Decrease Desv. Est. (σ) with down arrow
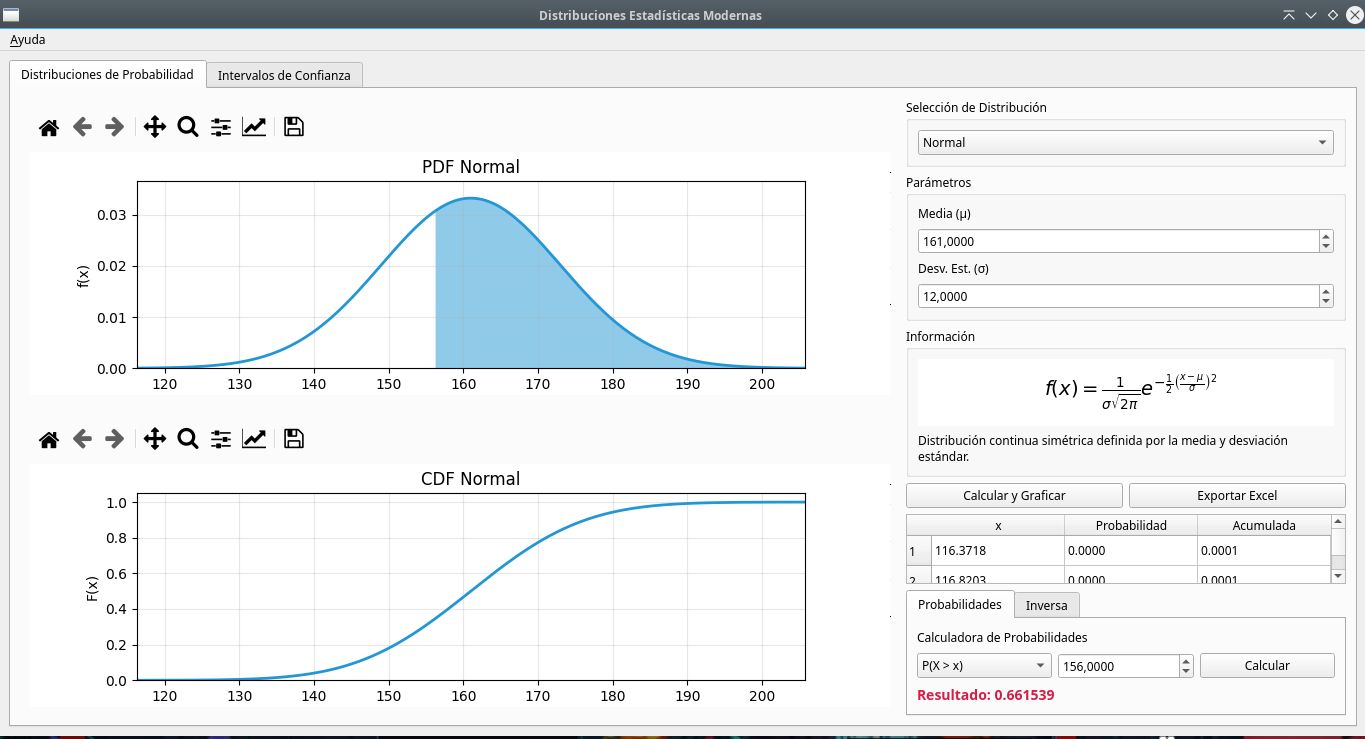Screen dimensions: 1365x739 click(1326, 302)
